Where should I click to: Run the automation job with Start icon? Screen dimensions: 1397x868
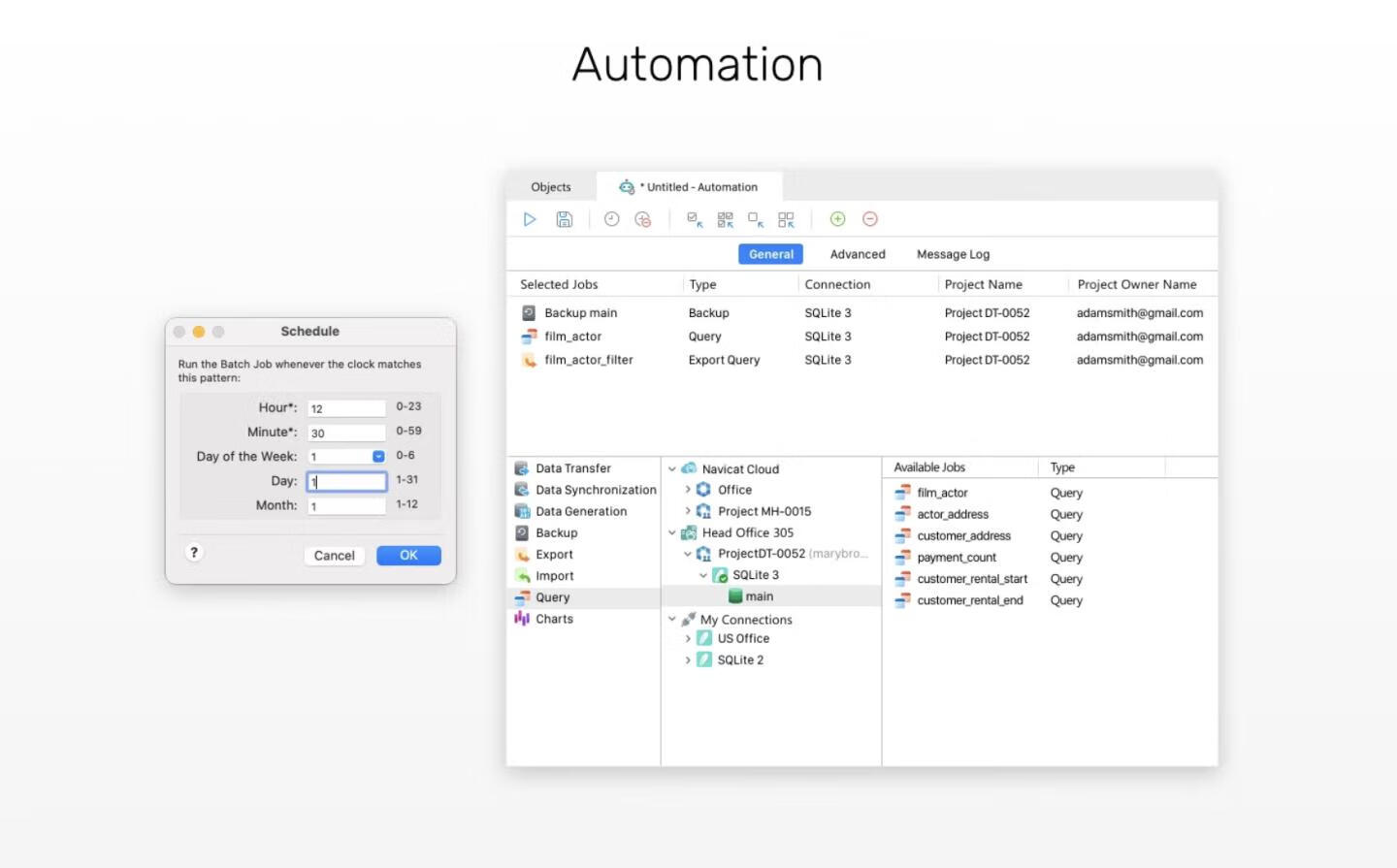530,219
